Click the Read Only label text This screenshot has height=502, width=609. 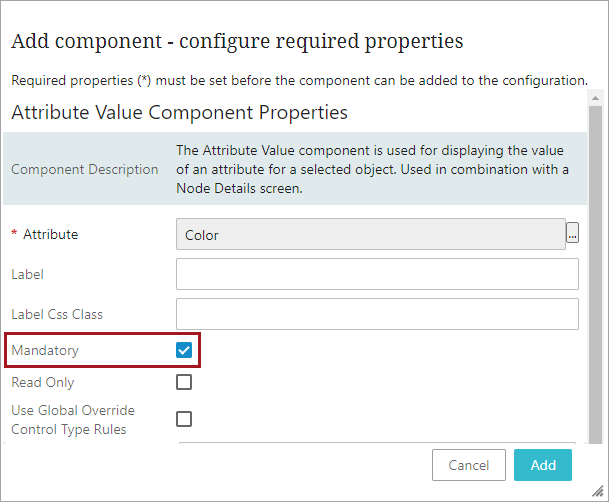click(43, 382)
